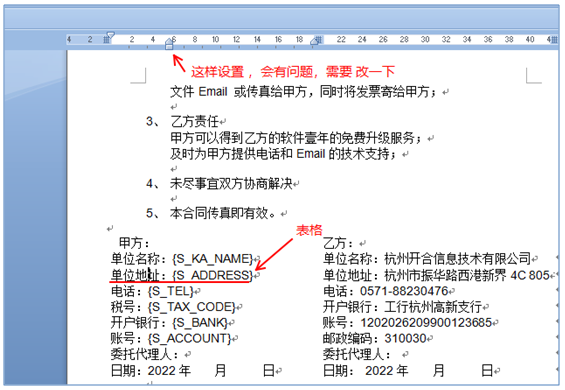
Task: Click the {S_ADDRESS} placeholder text
Action: [213, 275]
